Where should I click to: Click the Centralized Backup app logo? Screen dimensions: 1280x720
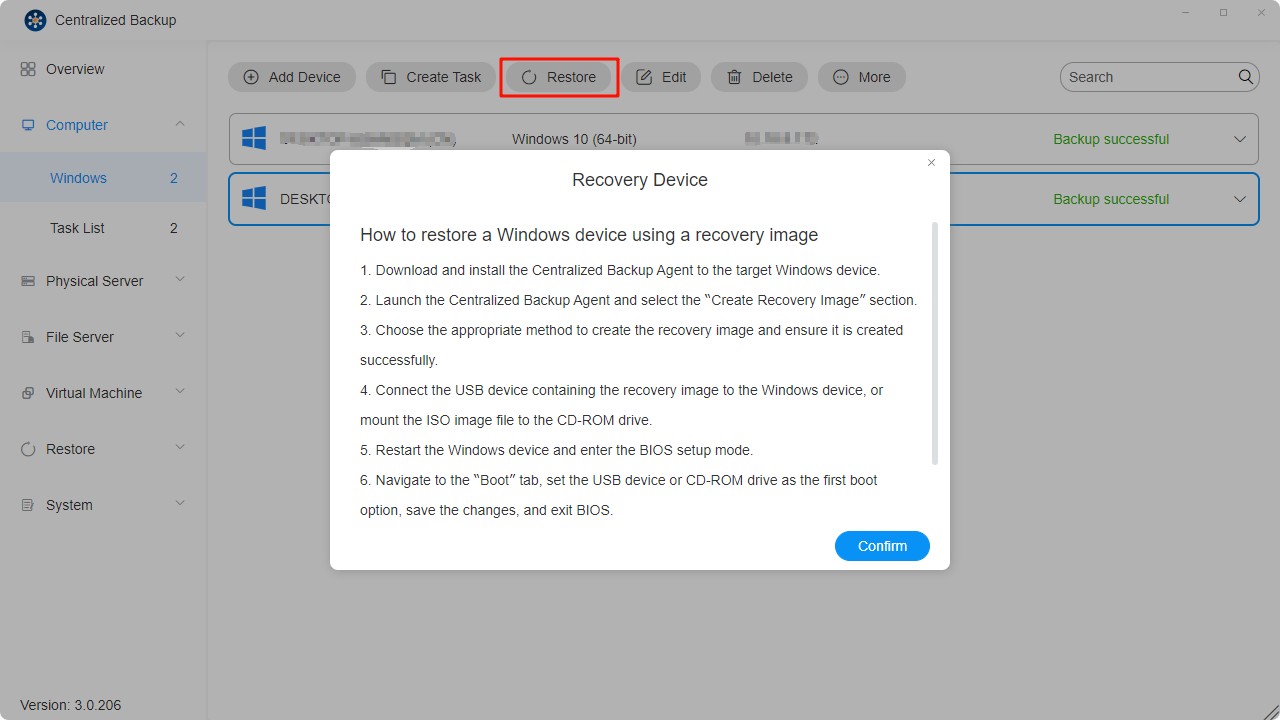[x=35, y=20]
